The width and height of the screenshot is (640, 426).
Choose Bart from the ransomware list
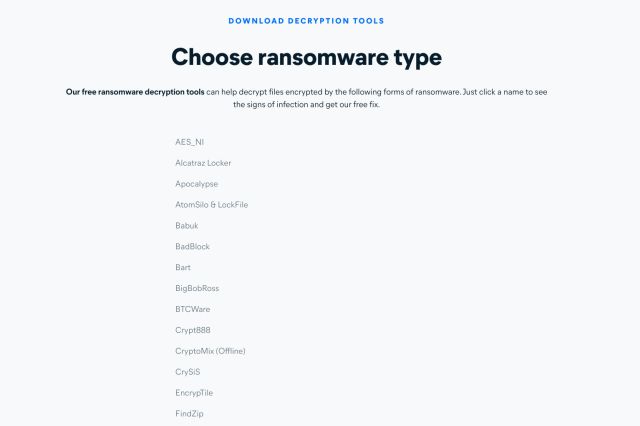[183, 267]
